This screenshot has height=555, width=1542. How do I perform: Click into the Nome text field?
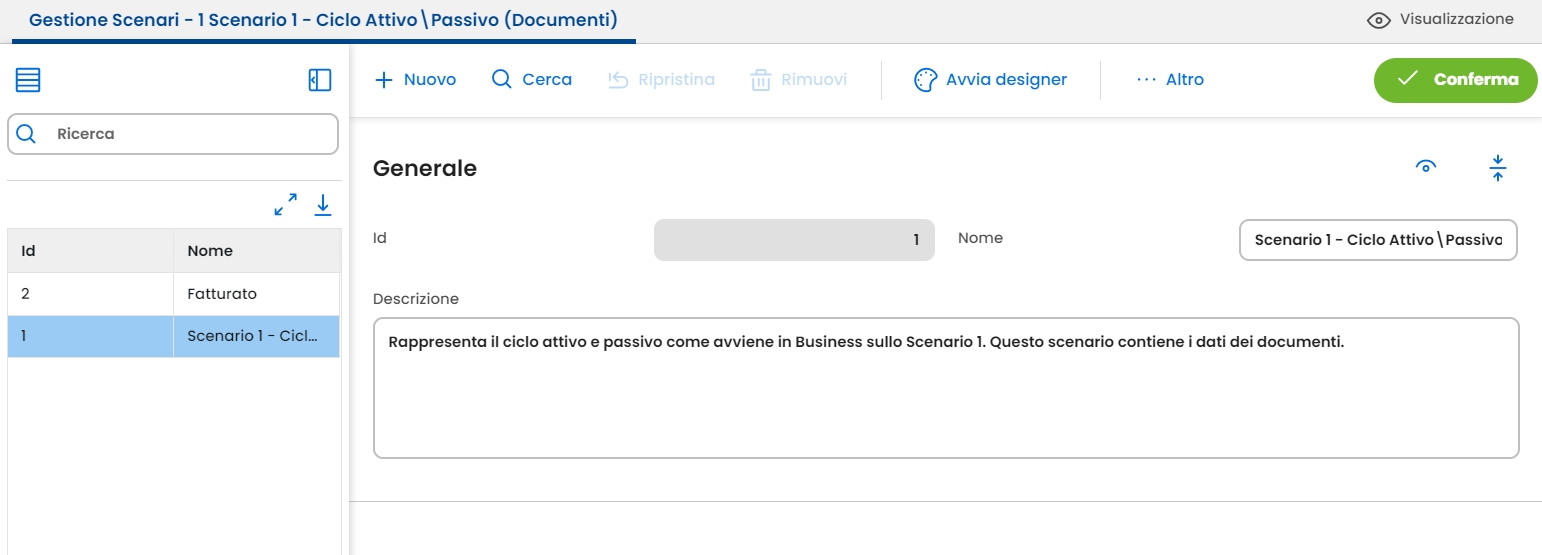tap(1377, 240)
